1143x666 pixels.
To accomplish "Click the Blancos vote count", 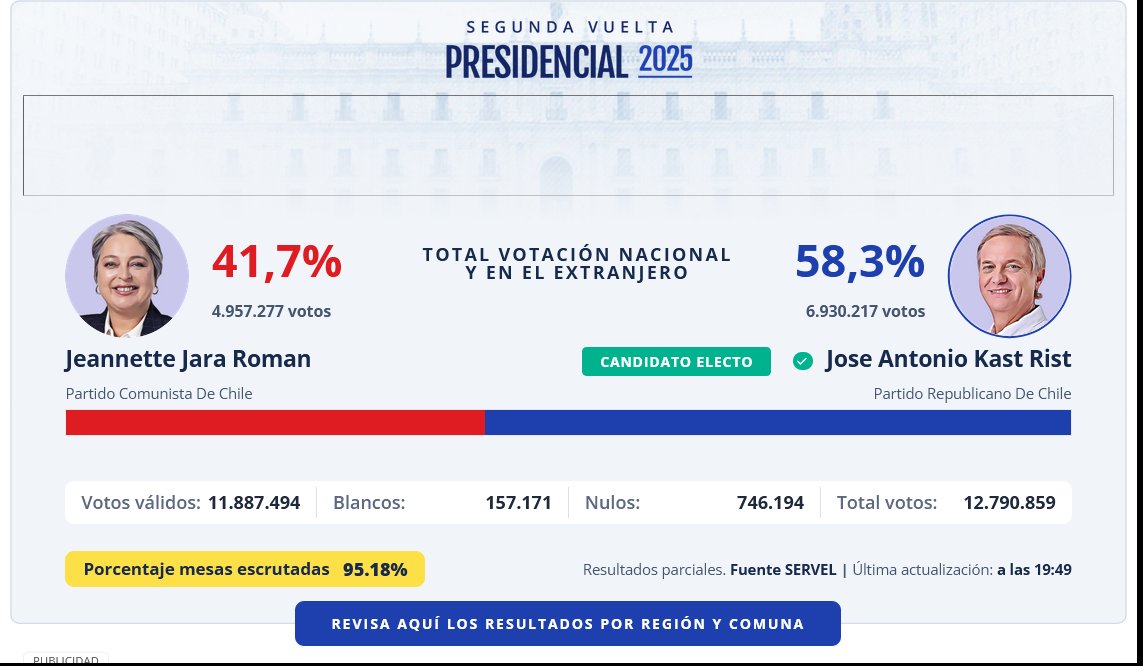I will coord(518,503).
